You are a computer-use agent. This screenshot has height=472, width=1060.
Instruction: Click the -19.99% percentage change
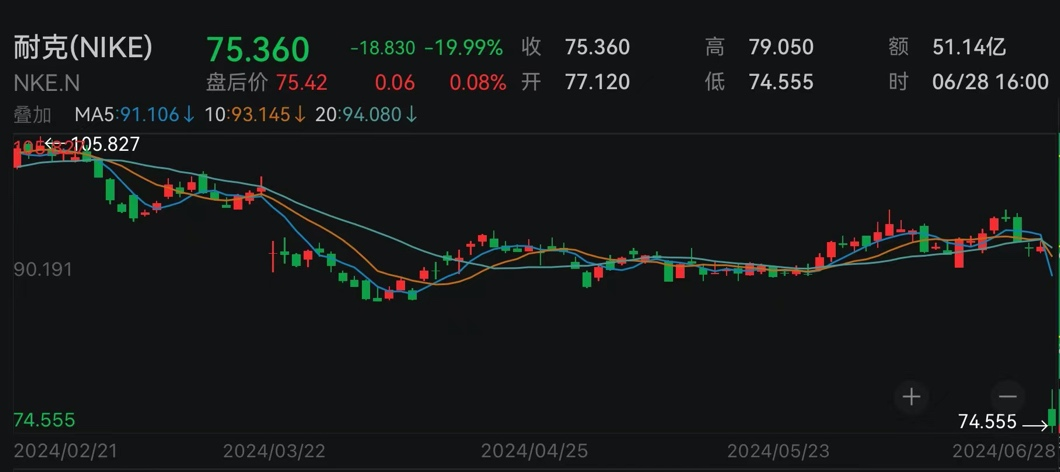pyautogui.click(x=465, y=48)
